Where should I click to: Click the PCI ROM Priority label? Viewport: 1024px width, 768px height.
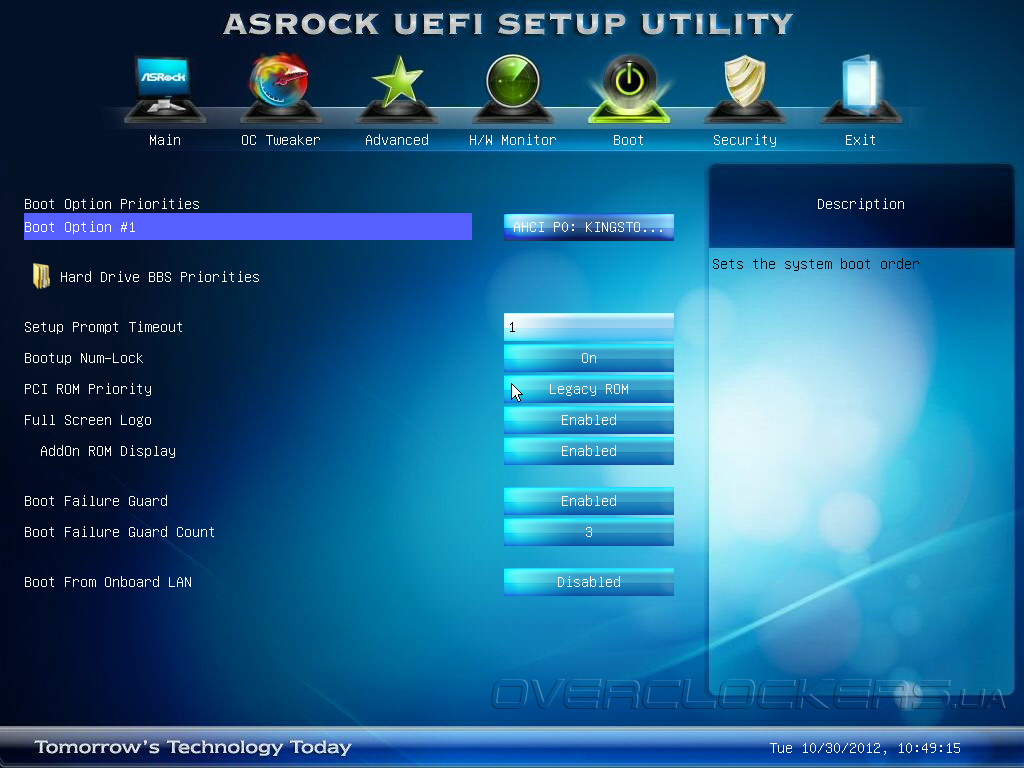click(88, 389)
